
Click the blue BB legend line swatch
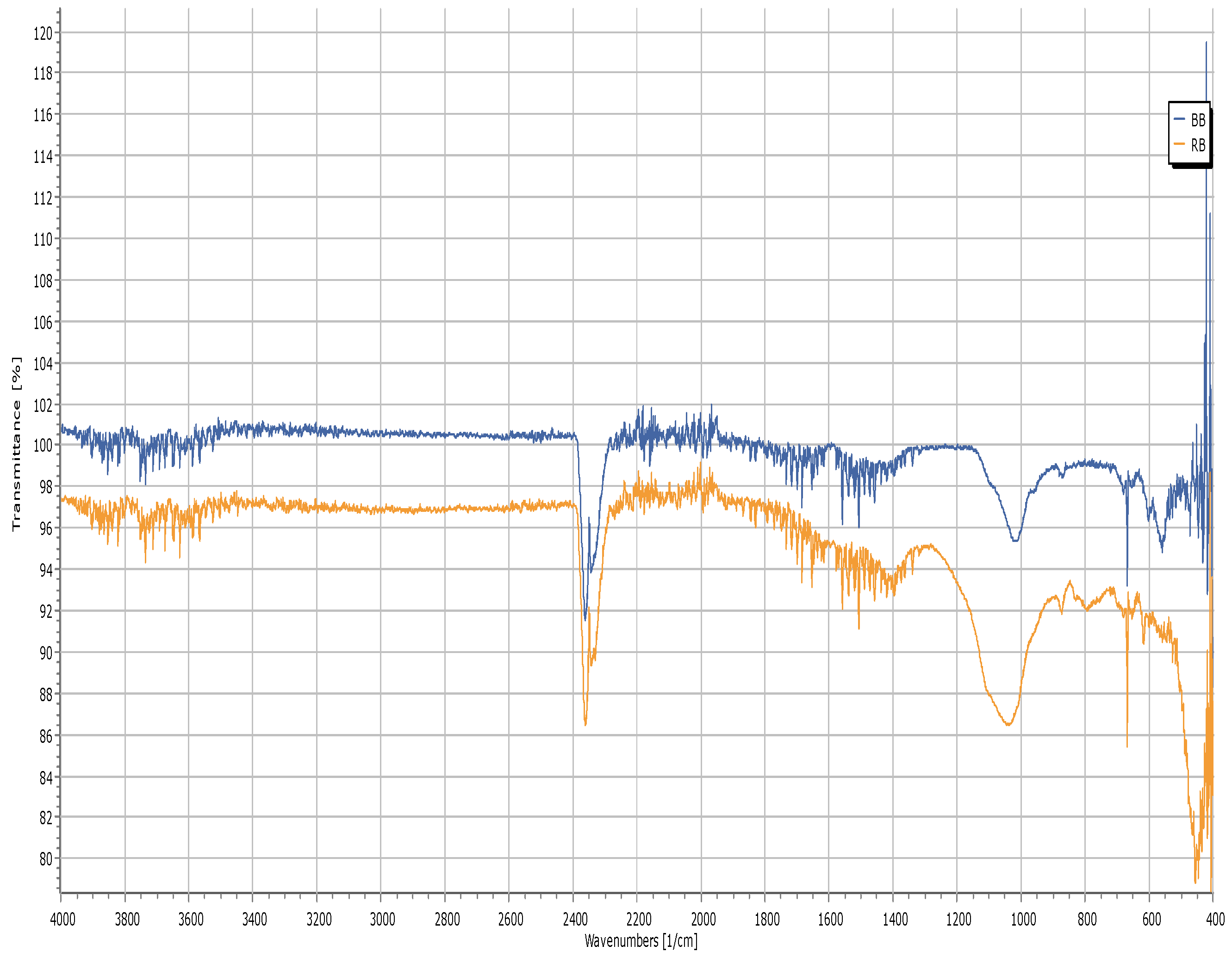click(x=1179, y=119)
